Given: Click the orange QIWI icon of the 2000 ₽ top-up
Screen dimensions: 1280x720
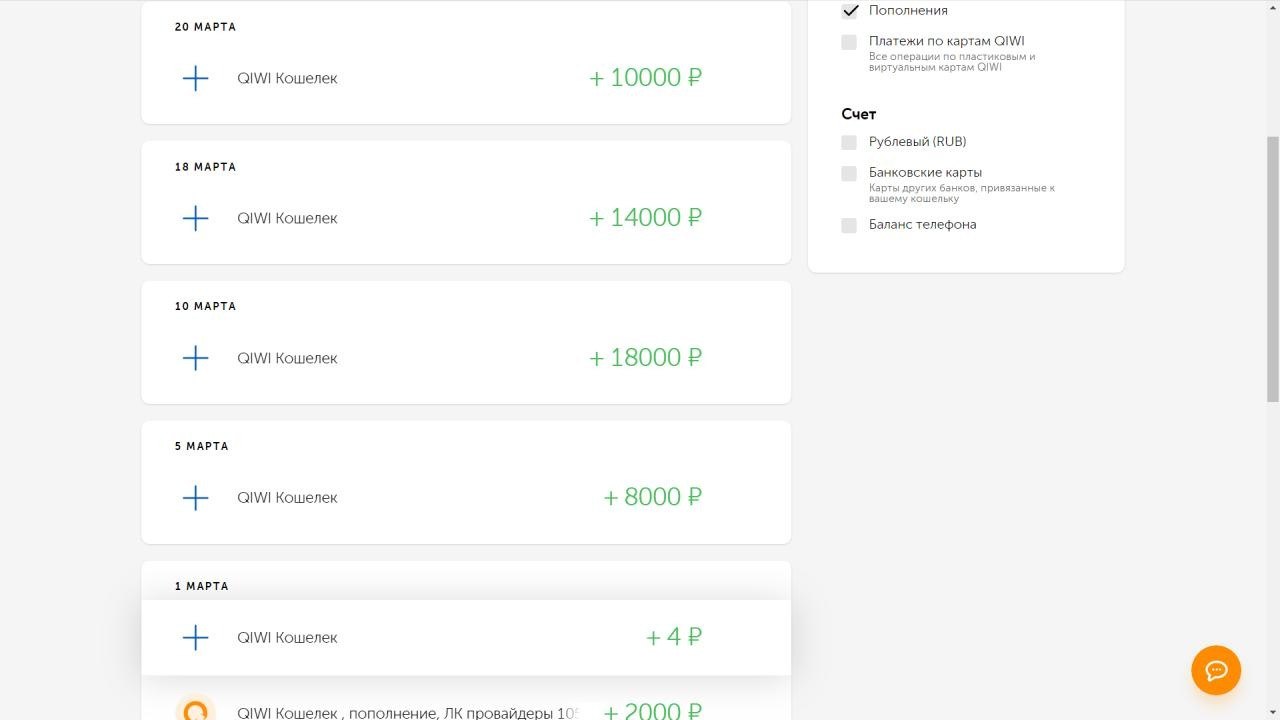Looking at the screenshot, I should point(195,710).
